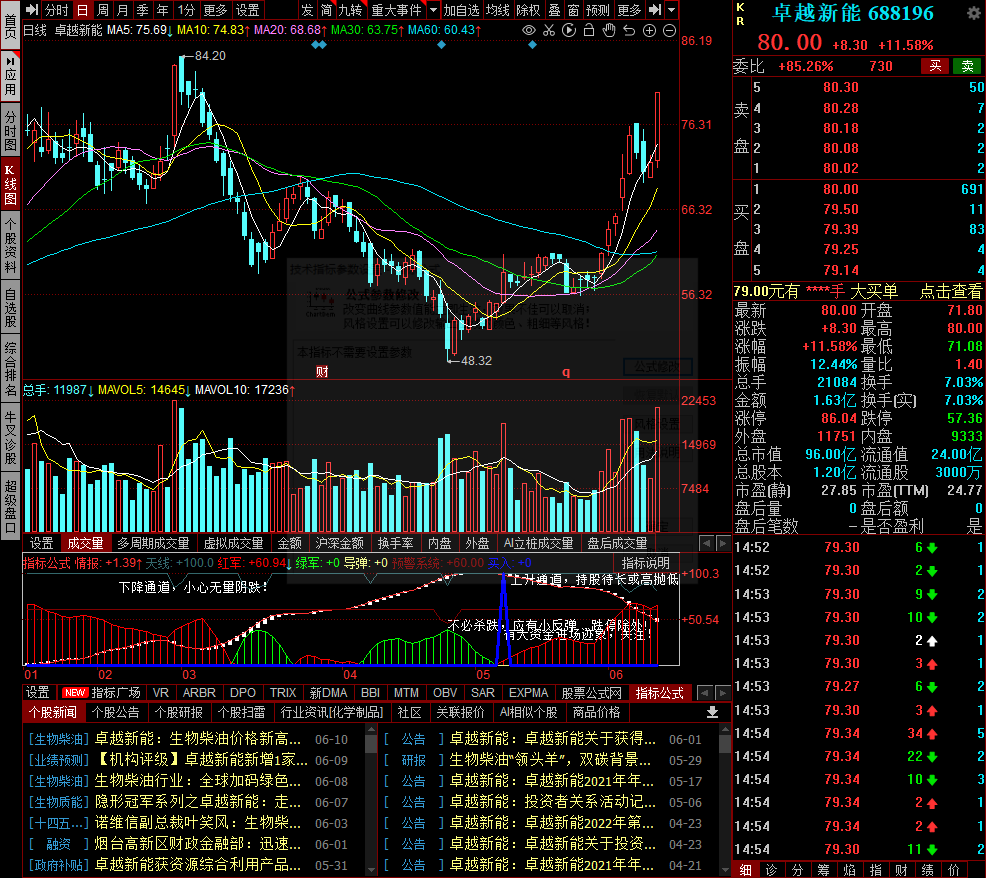Click the 指标说明 button
Screen dimensions: 986x878
pyautogui.click(x=646, y=563)
